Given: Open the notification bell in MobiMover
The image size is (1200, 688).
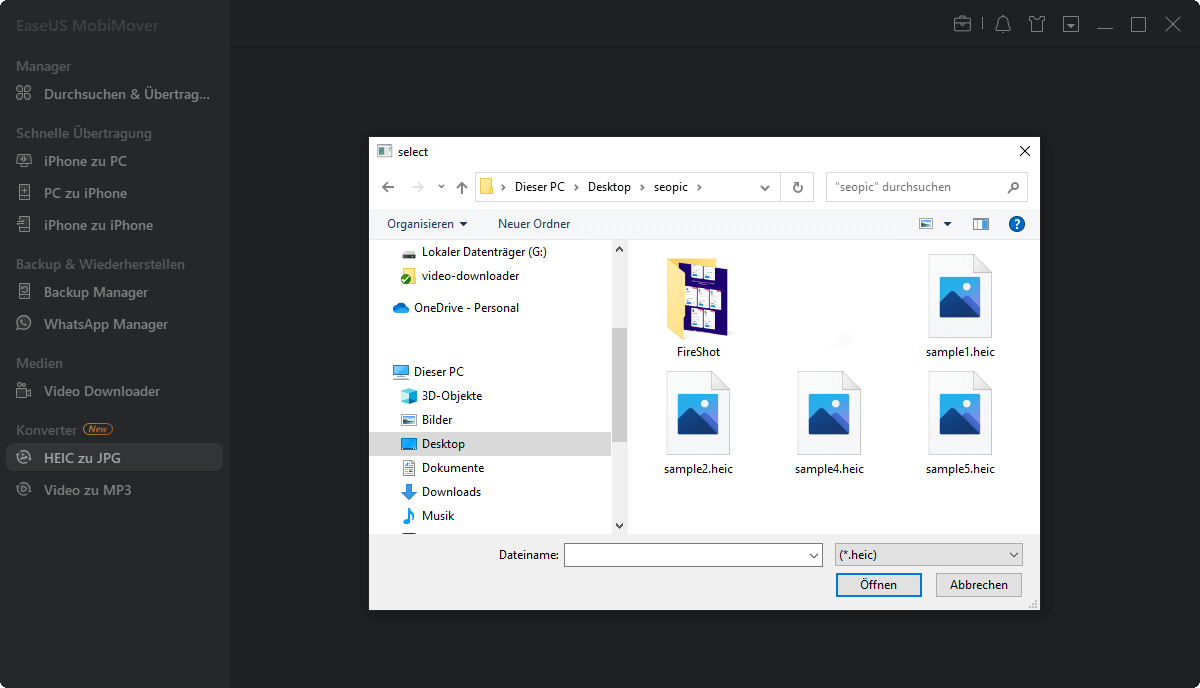Looking at the screenshot, I should tap(1003, 24).
